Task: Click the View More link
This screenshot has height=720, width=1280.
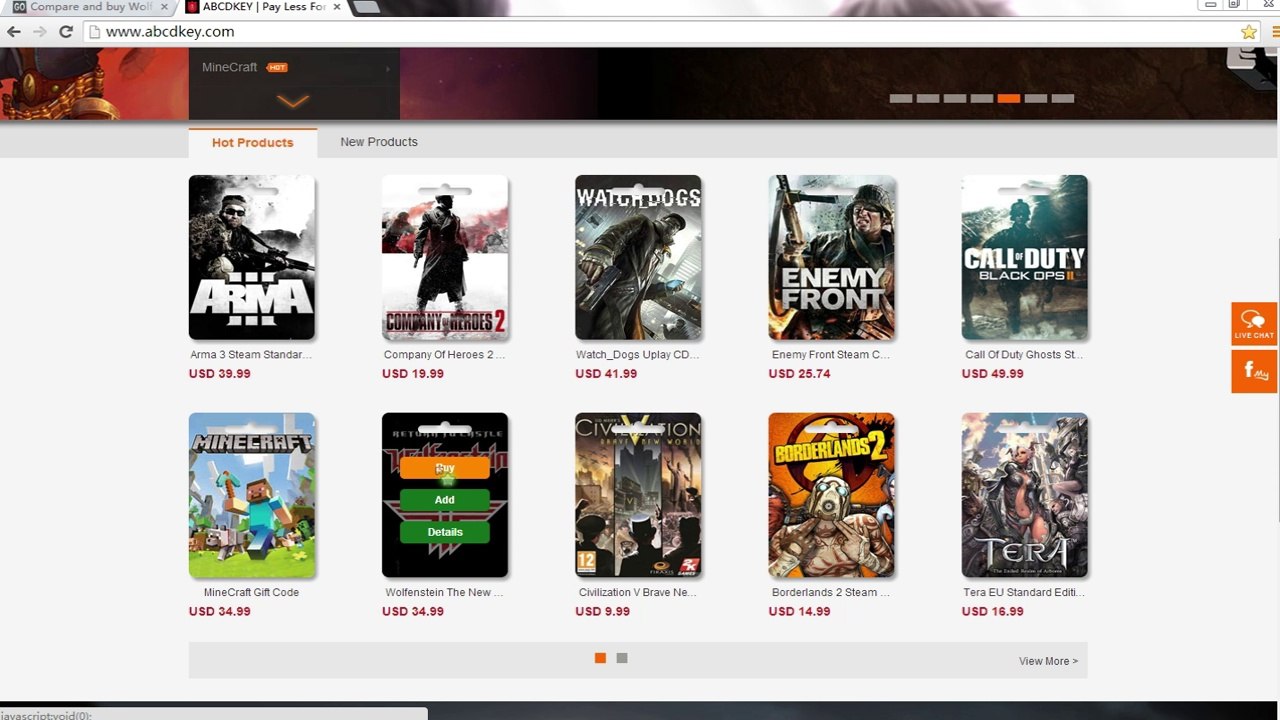Action: pyautogui.click(x=1048, y=661)
